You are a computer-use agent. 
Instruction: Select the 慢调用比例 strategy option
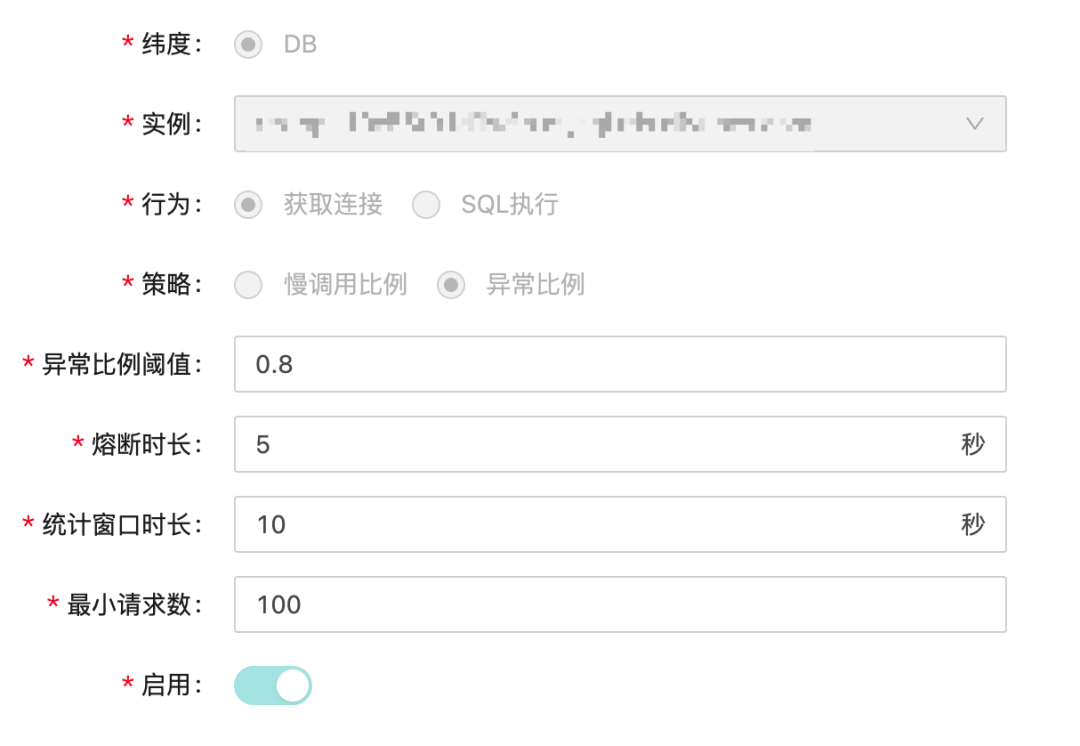pos(248,284)
